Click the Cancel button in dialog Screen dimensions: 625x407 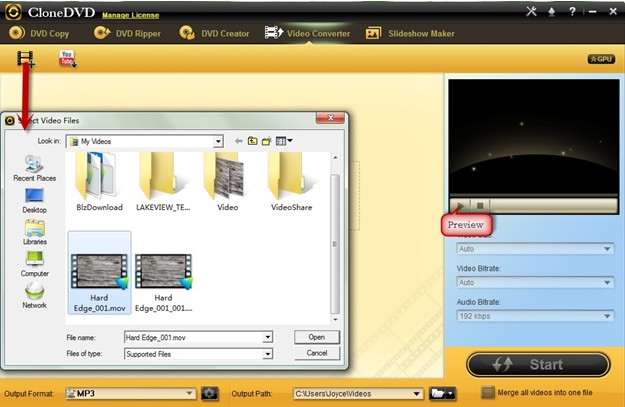(x=316, y=353)
